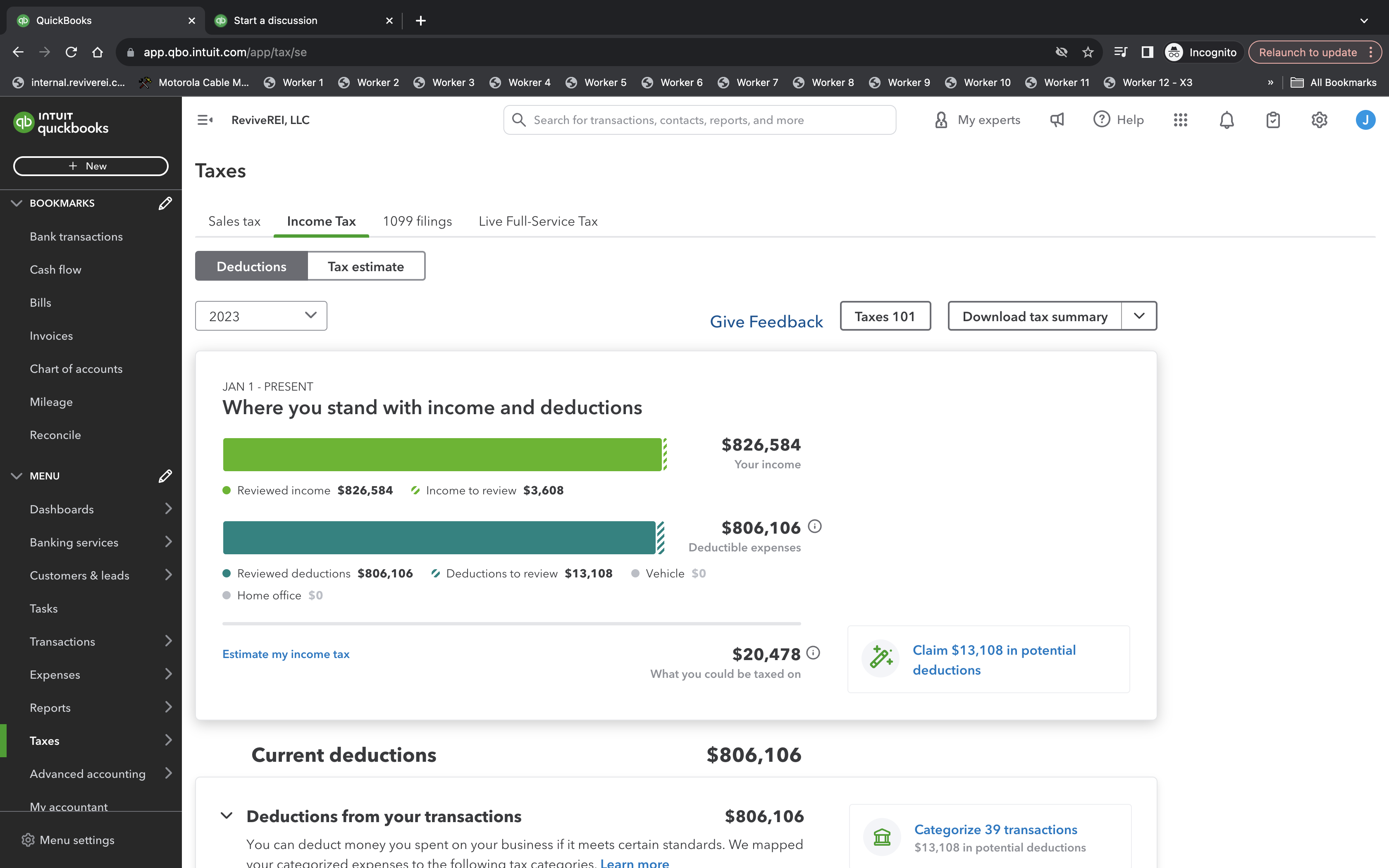The image size is (1389, 868).
Task: Click the info icon beside Deductible expenses
Action: pyautogui.click(x=816, y=526)
